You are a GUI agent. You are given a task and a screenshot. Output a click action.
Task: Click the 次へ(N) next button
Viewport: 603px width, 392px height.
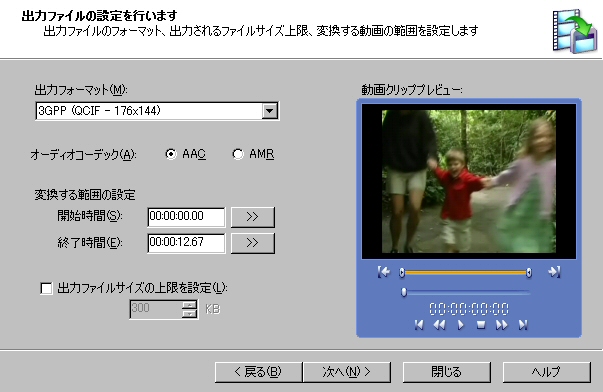click(x=347, y=372)
